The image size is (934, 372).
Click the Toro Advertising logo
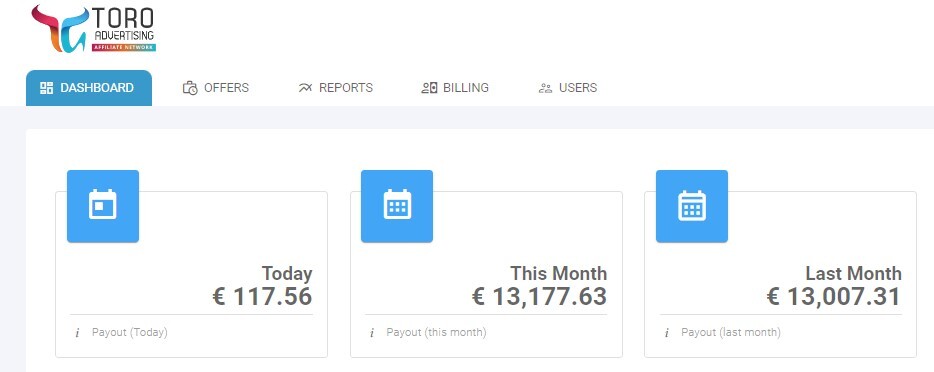[94, 29]
